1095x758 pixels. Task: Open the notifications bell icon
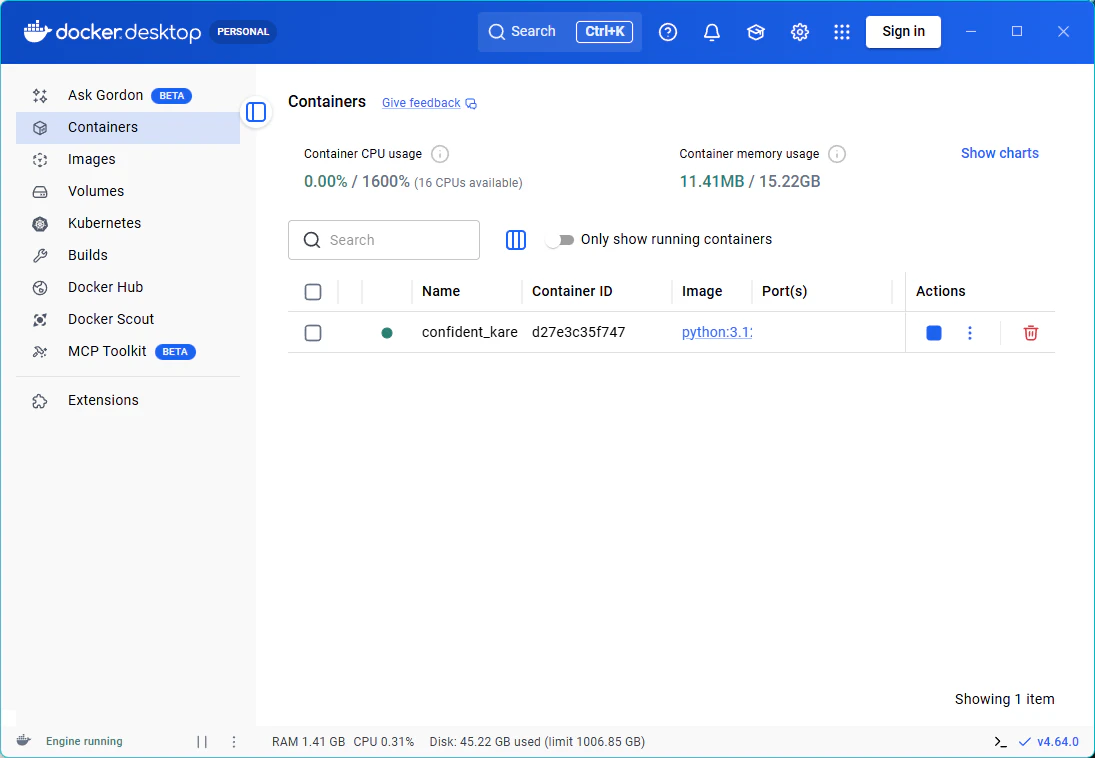(x=712, y=31)
